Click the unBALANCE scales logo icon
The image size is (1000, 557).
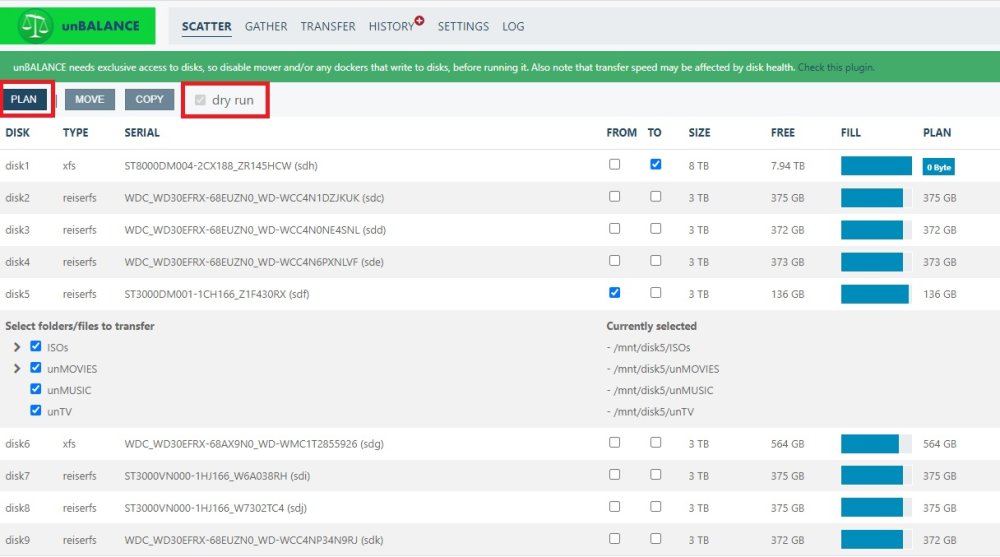pyautogui.click(x=35, y=26)
